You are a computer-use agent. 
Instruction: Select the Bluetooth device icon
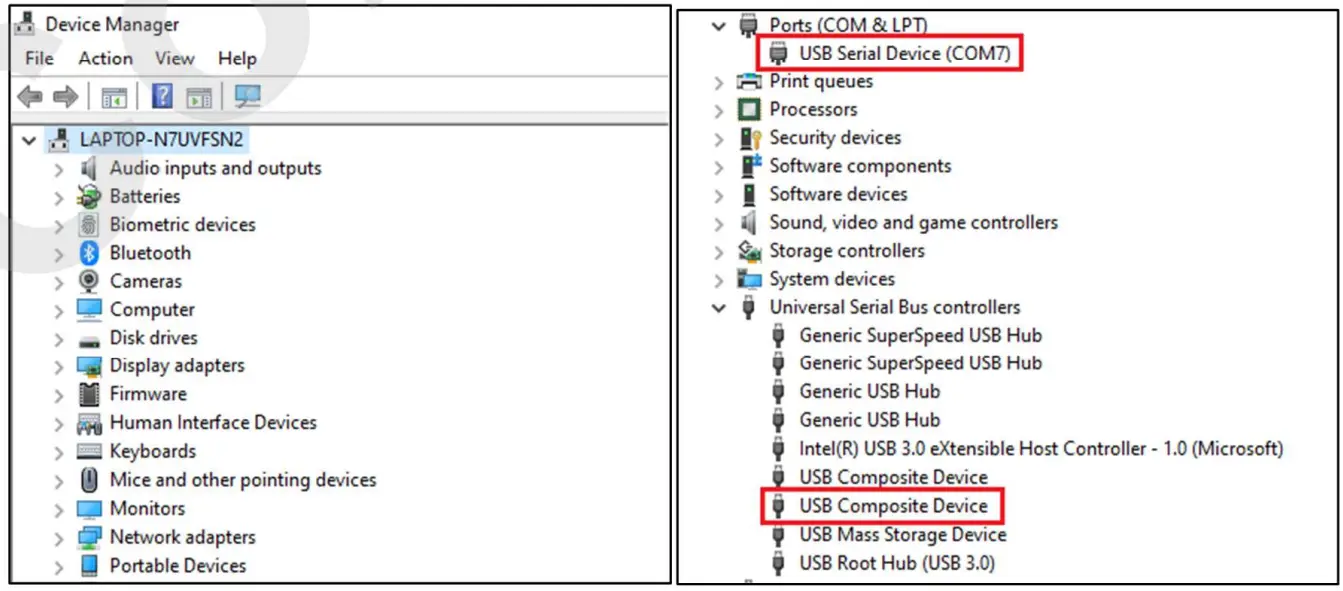88,252
